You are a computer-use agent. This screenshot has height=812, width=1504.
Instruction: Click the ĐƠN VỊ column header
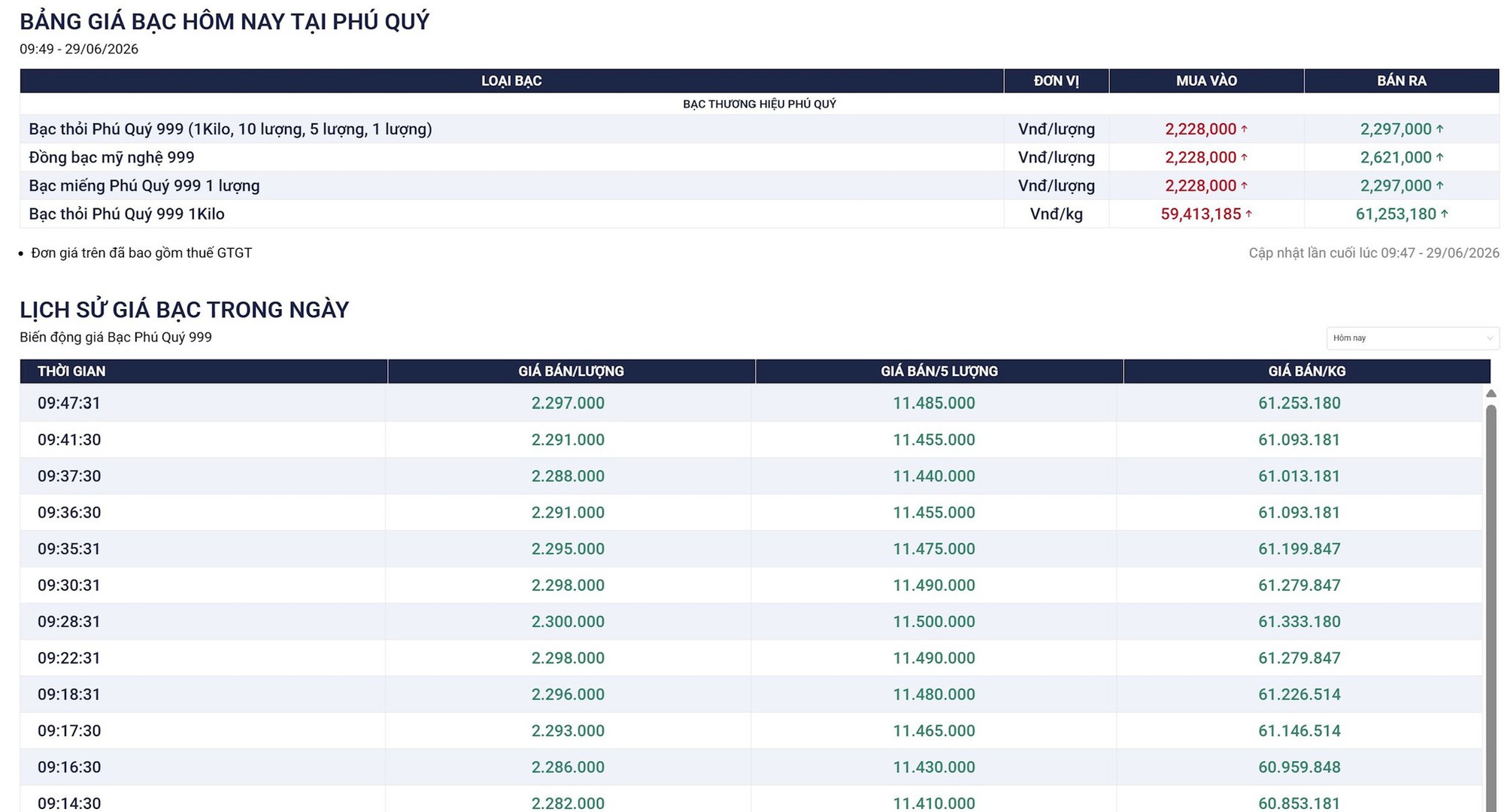point(1057,81)
